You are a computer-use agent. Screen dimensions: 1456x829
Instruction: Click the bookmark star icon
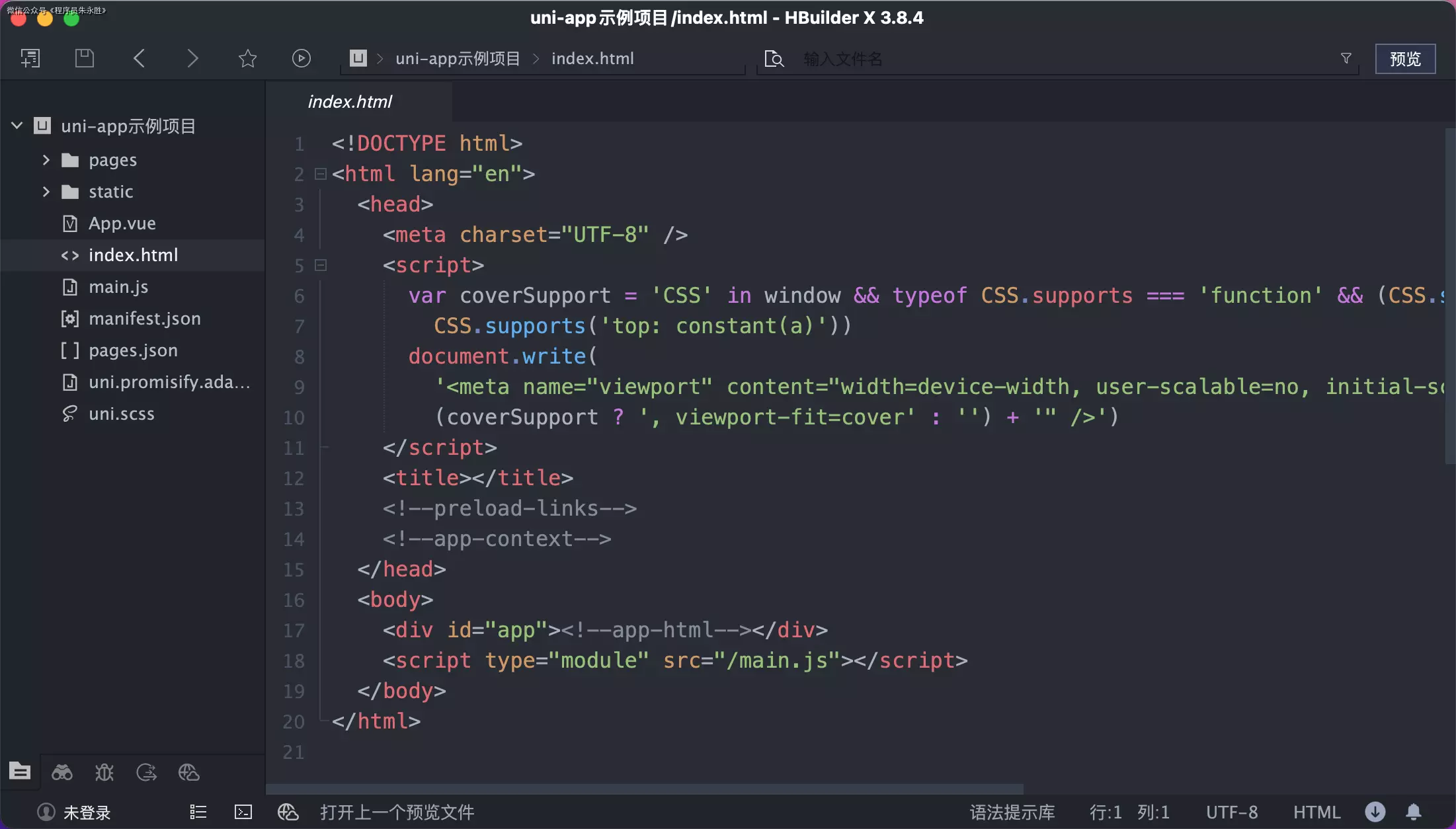tap(247, 58)
